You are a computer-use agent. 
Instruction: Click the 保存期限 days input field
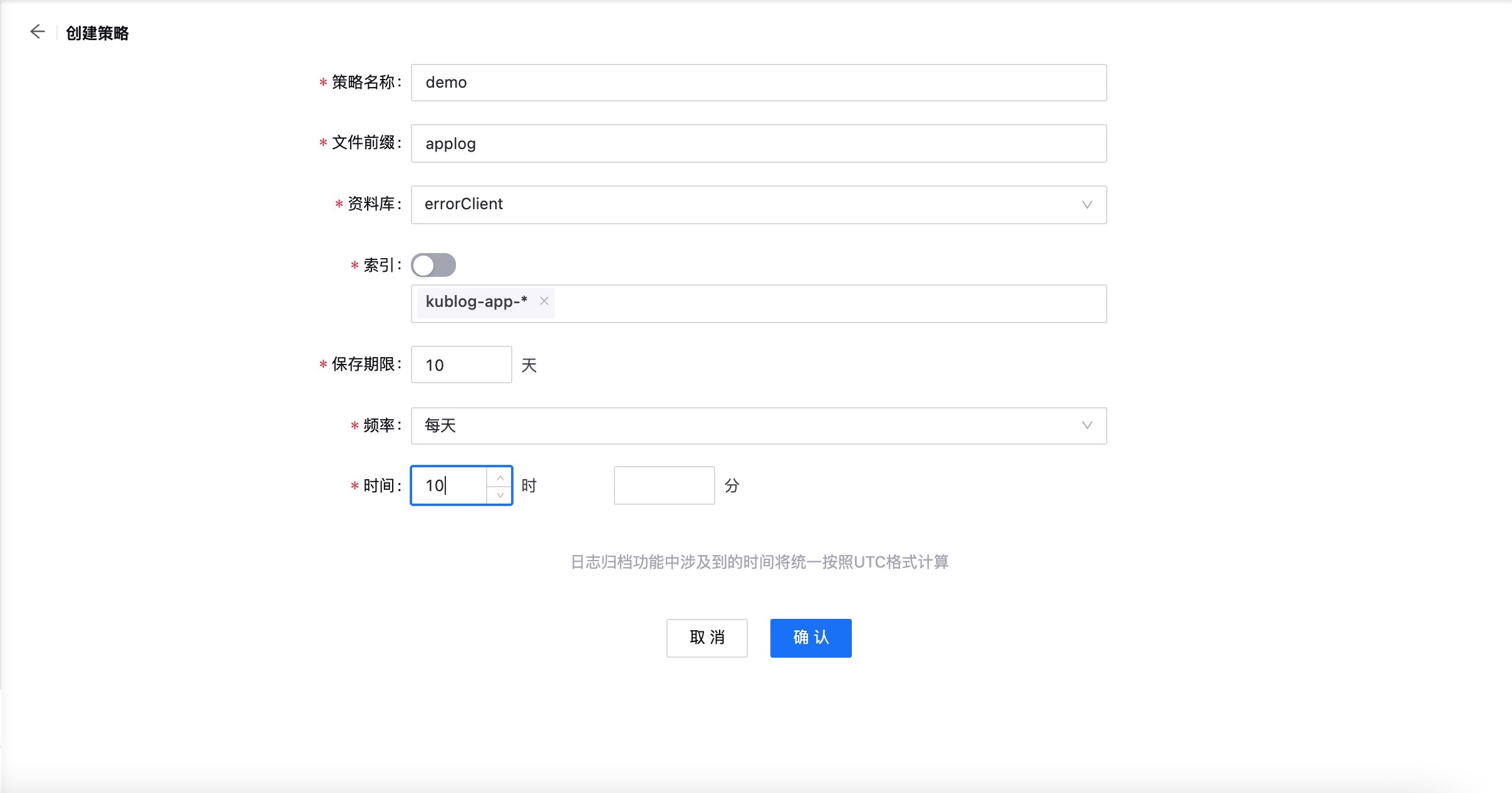pyautogui.click(x=461, y=365)
